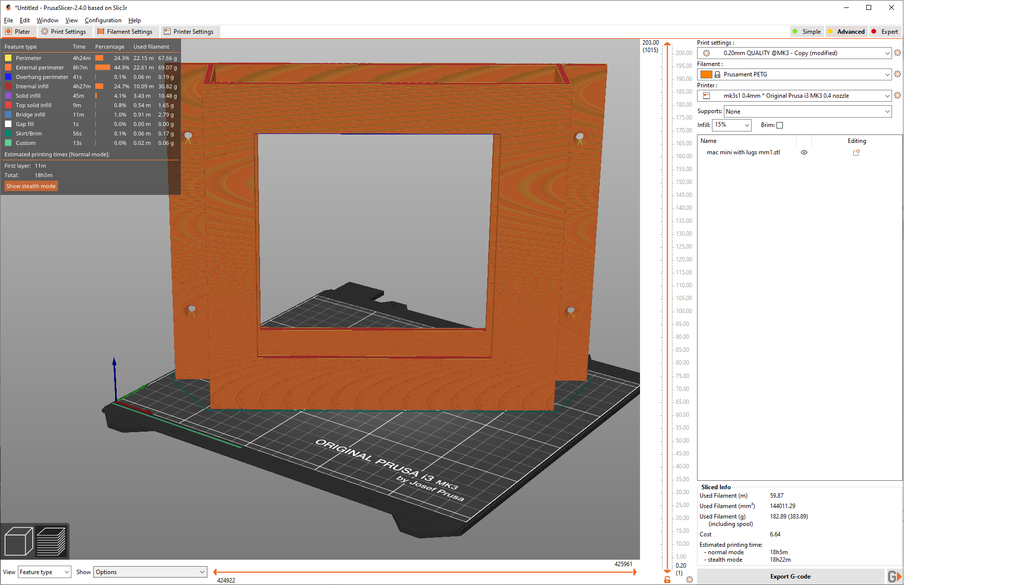The height and width of the screenshot is (585, 1024).
Task: Click the Export G-code button
Action: tap(790, 577)
